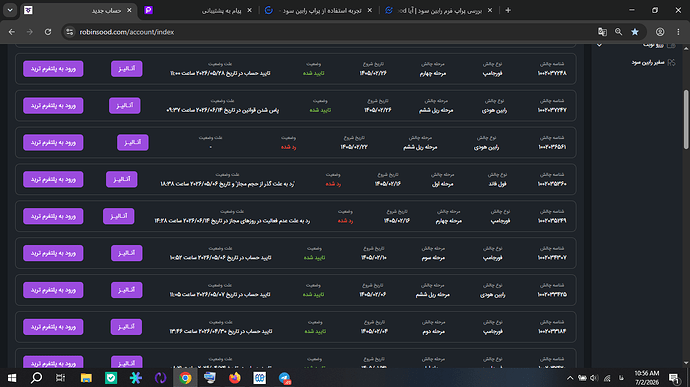Toggle the bookmark star for this page
The width and height of the screenshot is (690, 387).
(x=635, y=32)
